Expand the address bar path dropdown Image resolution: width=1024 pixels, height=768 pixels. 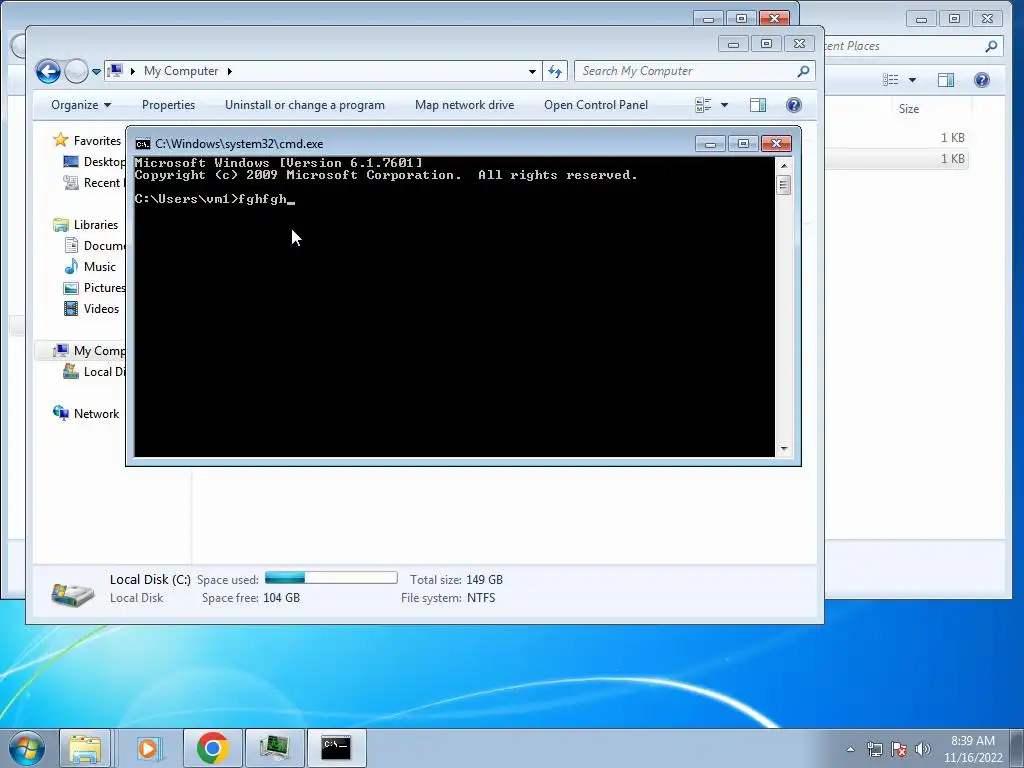click(x=532, y=71)
